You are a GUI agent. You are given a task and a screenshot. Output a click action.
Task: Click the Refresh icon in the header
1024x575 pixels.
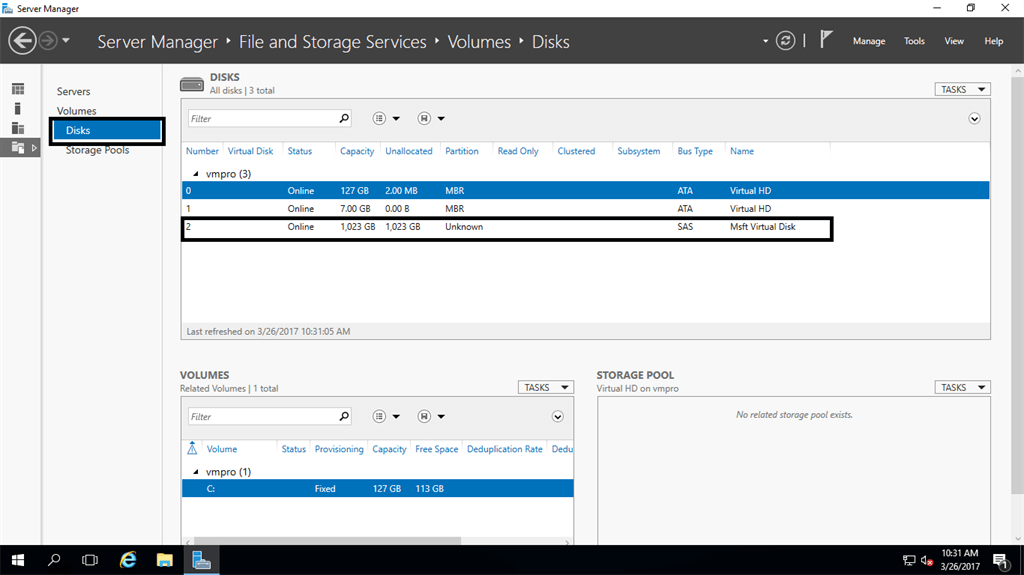click(x=786, y=41)
